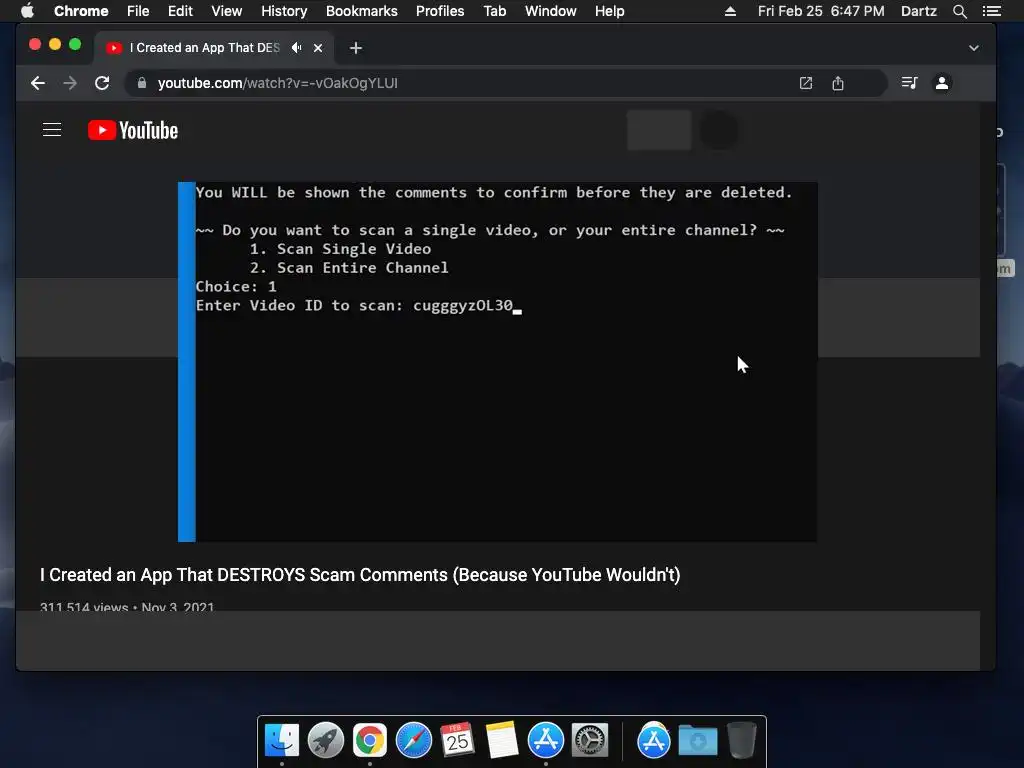This screenshot has height=768, width=1024.
Task: Open the Chrome profile avatar
Action: [x=942, y=83]
